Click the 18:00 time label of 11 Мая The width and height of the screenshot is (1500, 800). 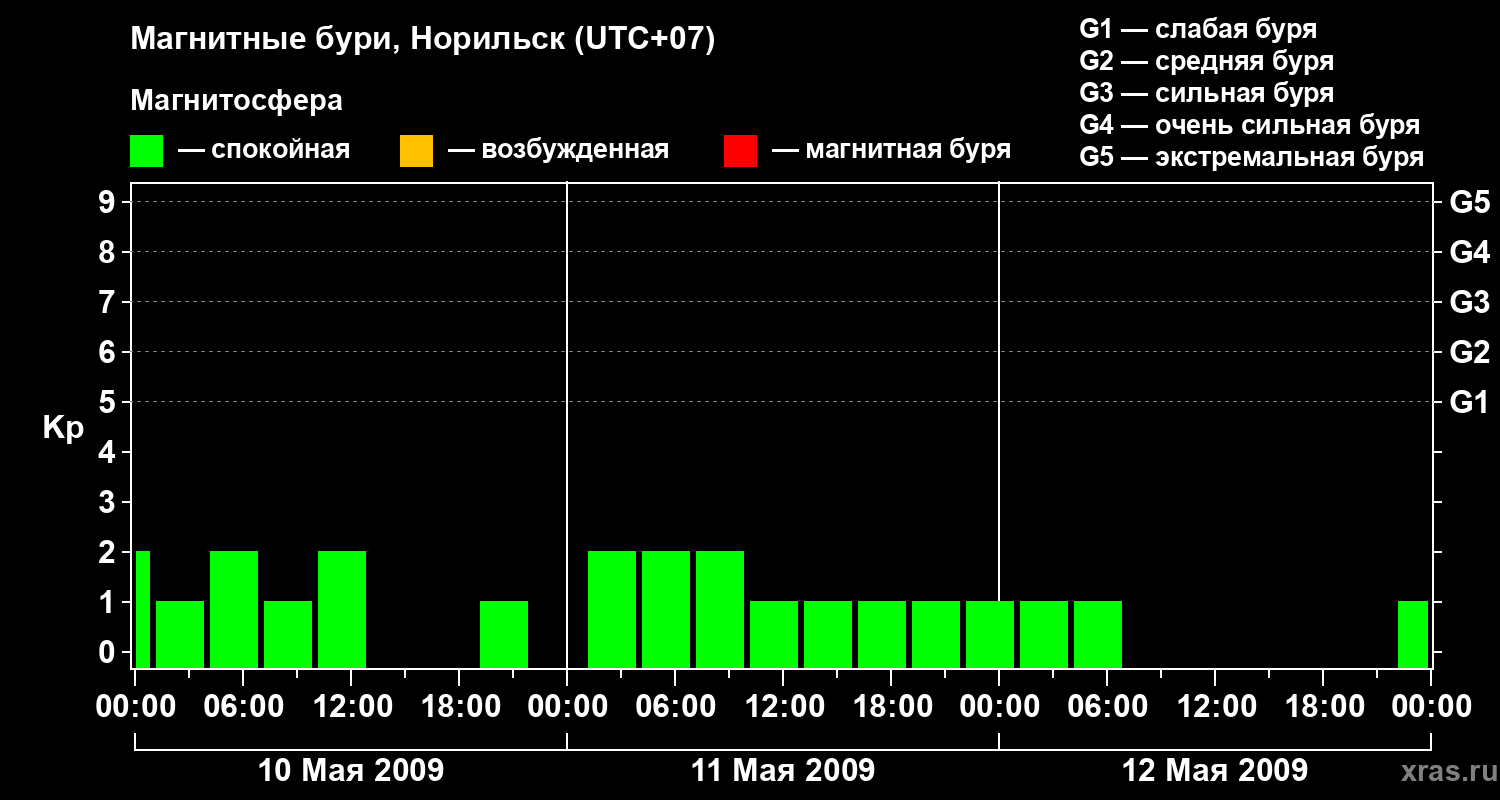(891, 707)
